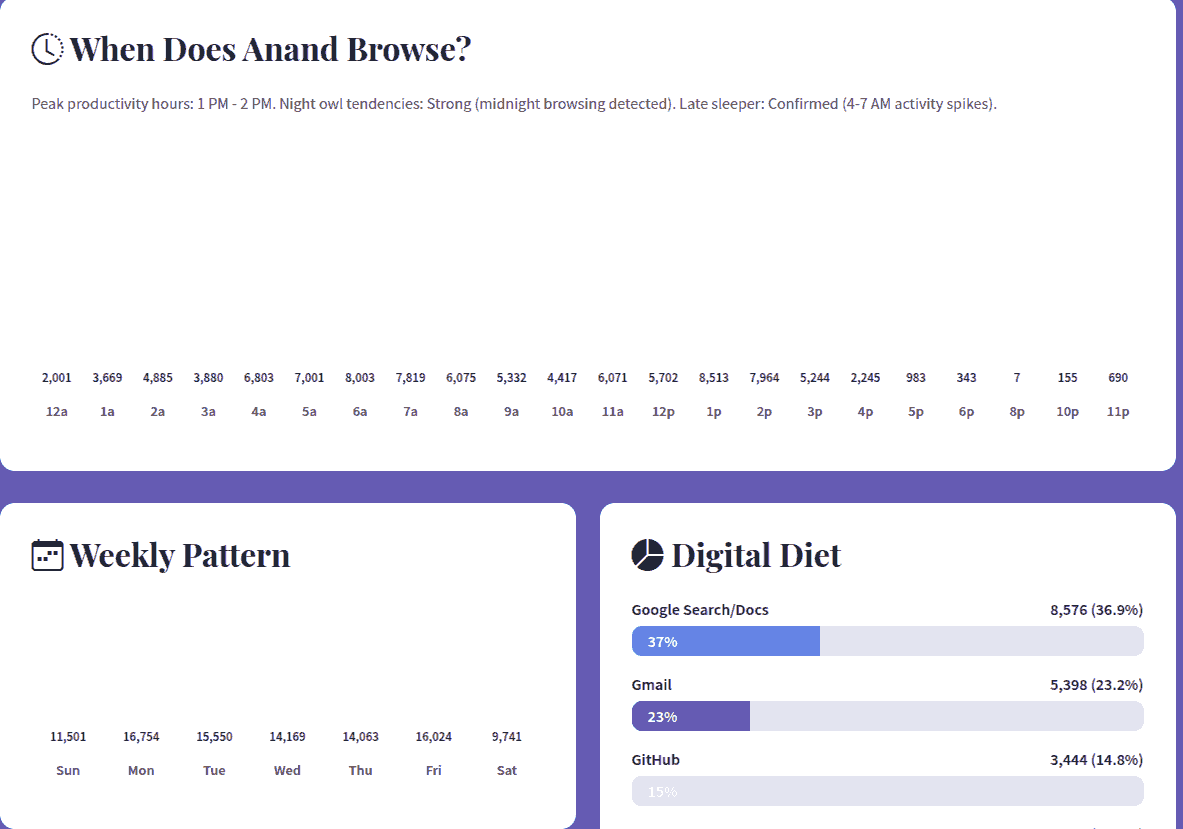Click the 6a hour label

coord(360,411)
